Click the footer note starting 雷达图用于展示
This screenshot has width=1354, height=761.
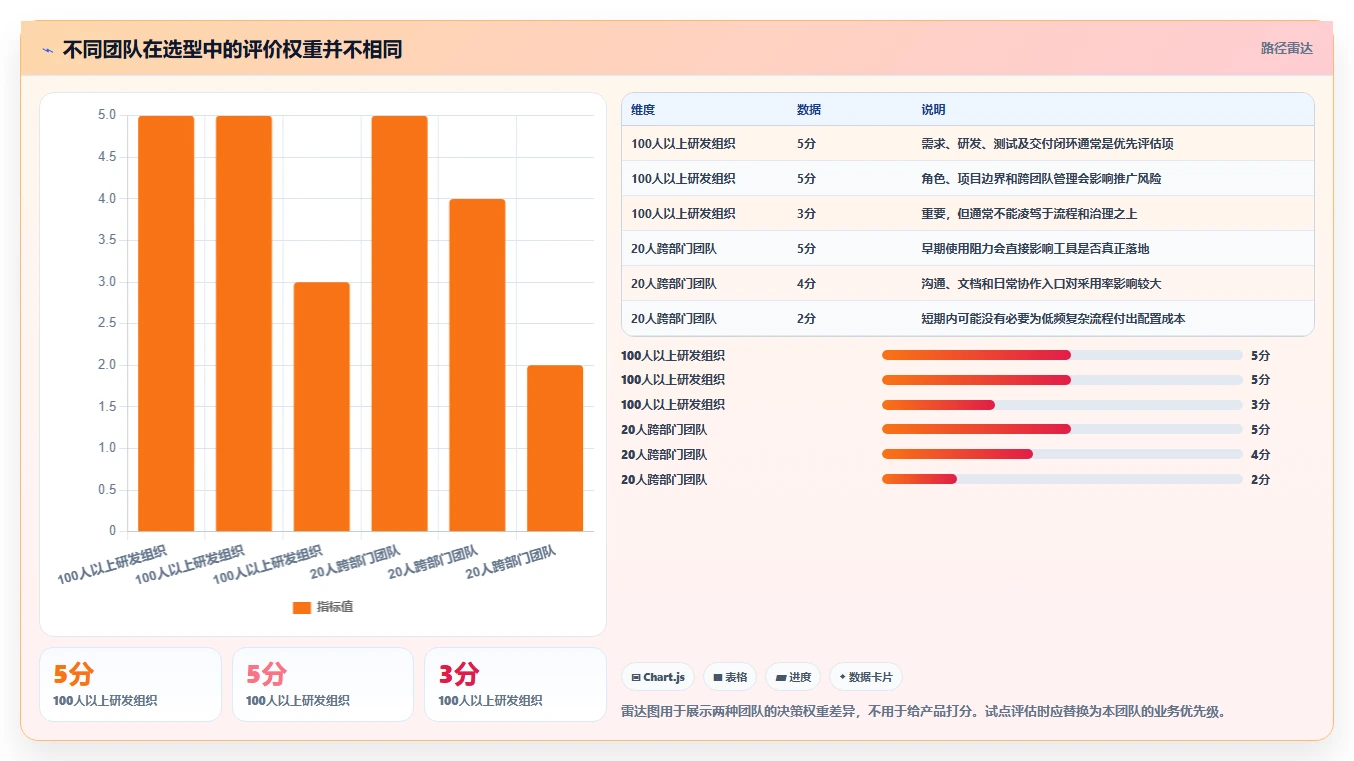[x=923, y=712]
